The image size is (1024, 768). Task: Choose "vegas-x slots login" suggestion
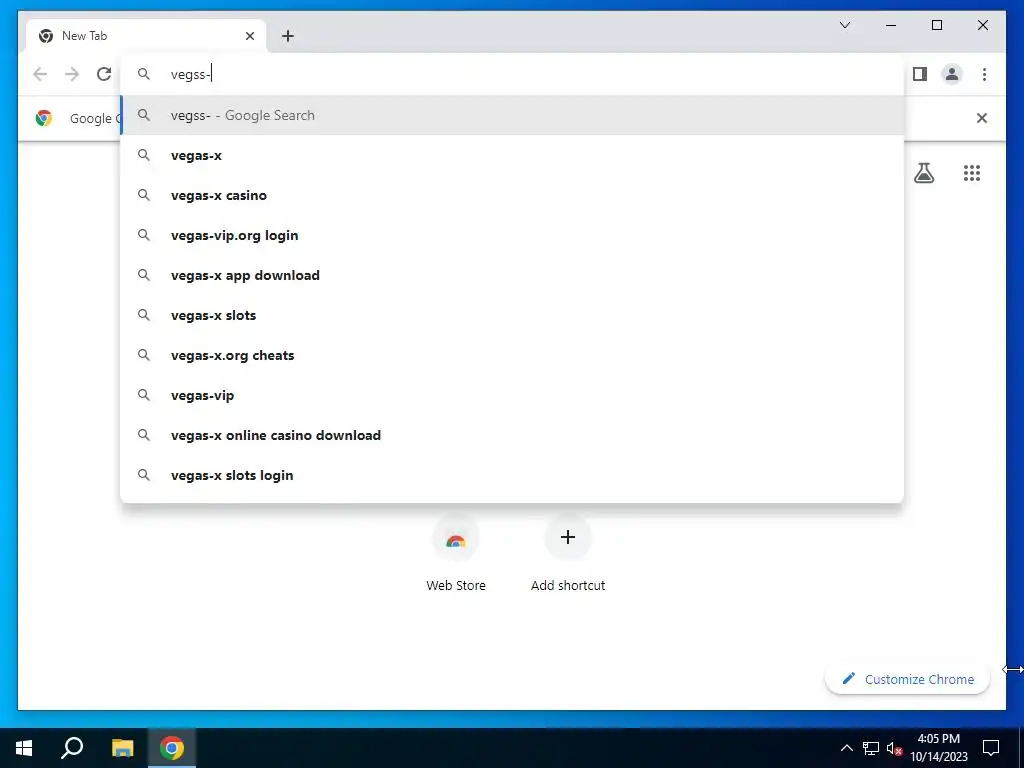pyautogui.click(x=512, y=475)
